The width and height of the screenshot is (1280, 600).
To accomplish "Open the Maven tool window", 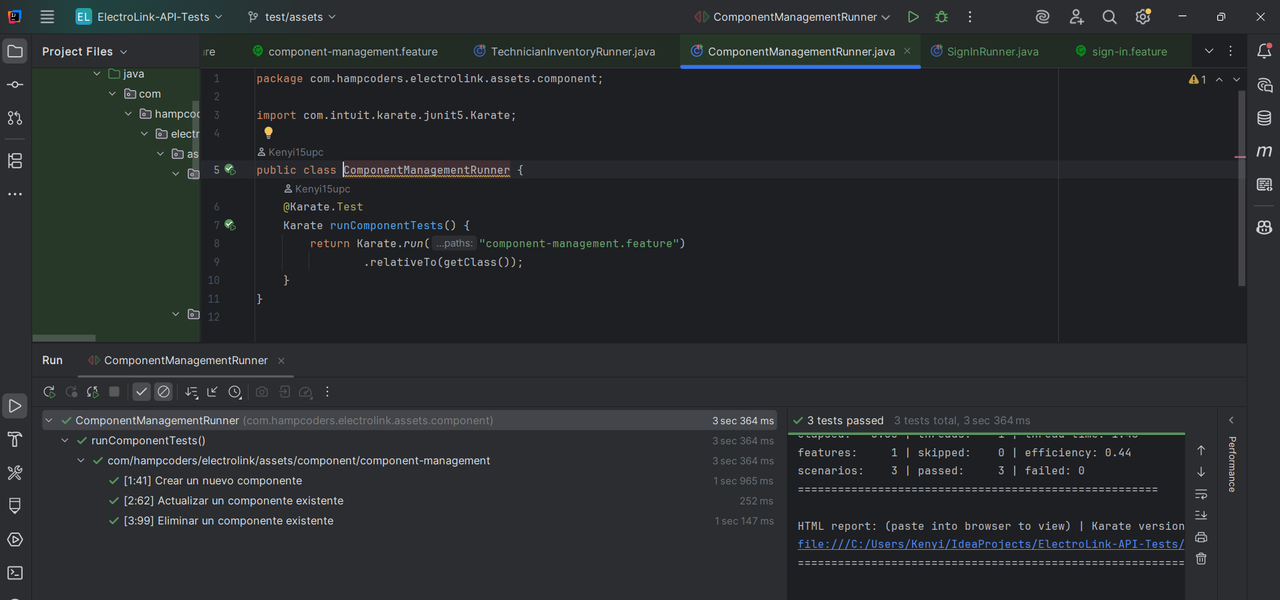I will pos(1264,151).
